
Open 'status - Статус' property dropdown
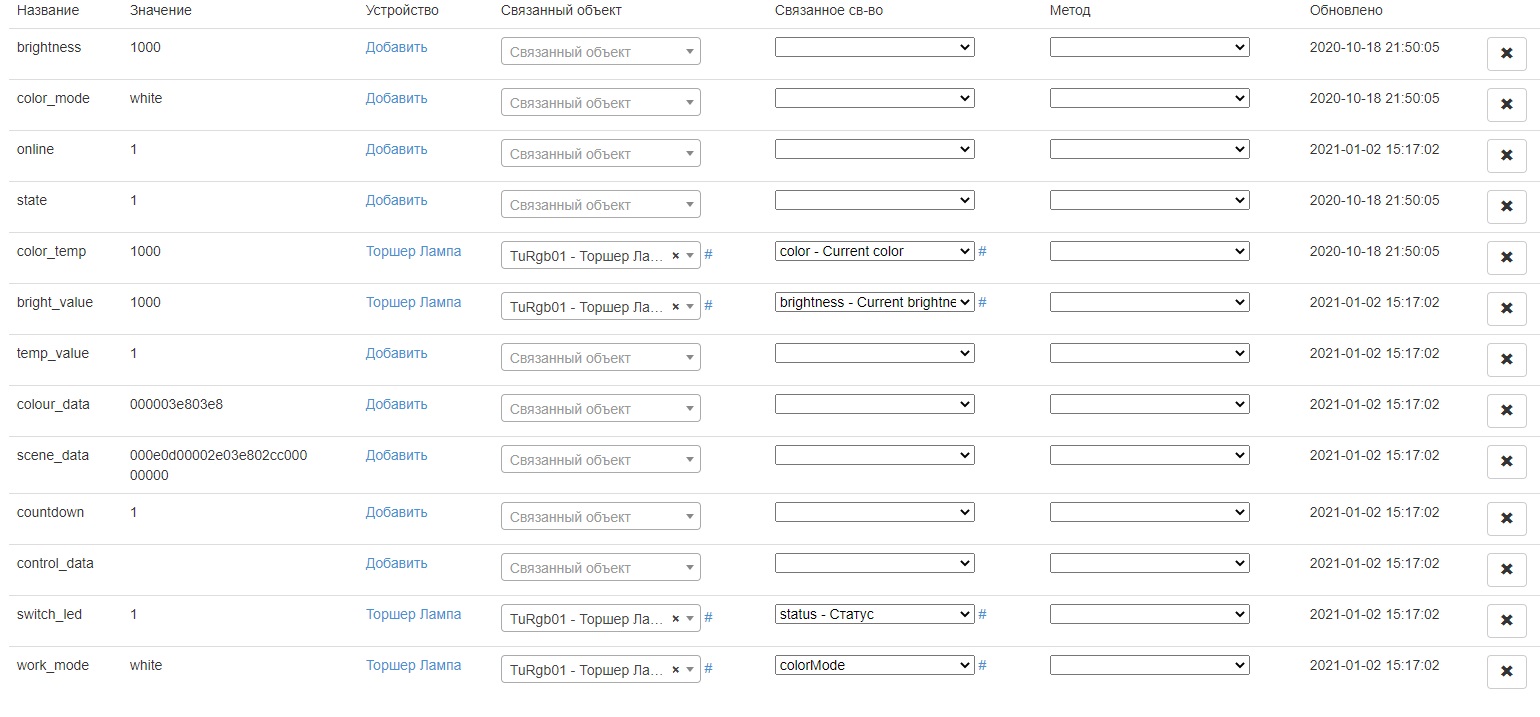tap(874, 614)
